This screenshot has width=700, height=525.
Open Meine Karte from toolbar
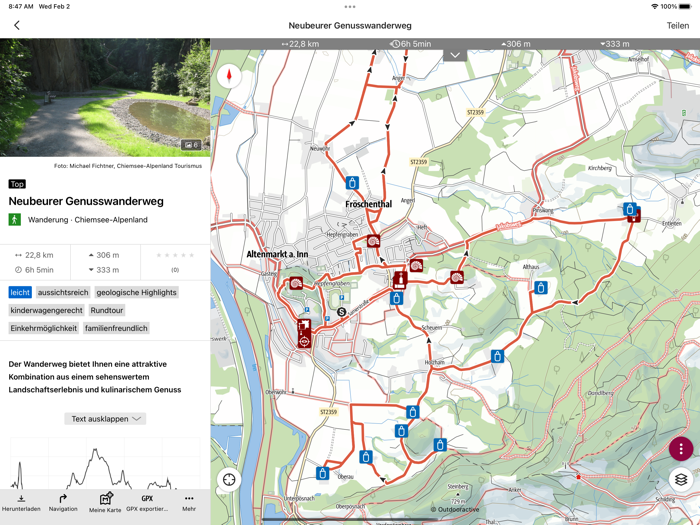coord(105,503)
